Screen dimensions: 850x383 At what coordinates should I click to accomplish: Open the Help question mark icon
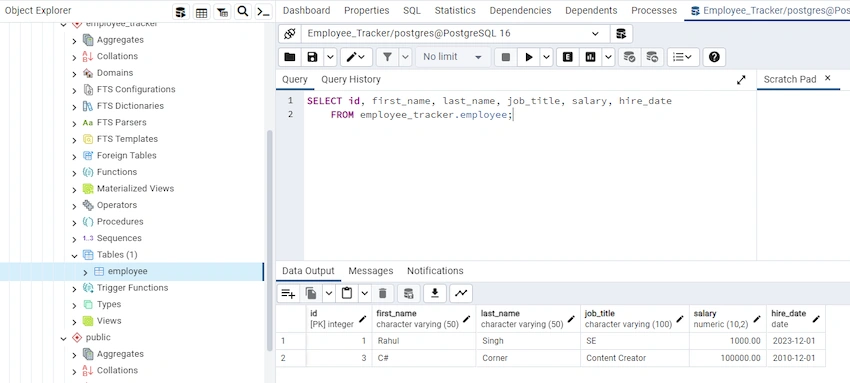[x=714, y=57]
